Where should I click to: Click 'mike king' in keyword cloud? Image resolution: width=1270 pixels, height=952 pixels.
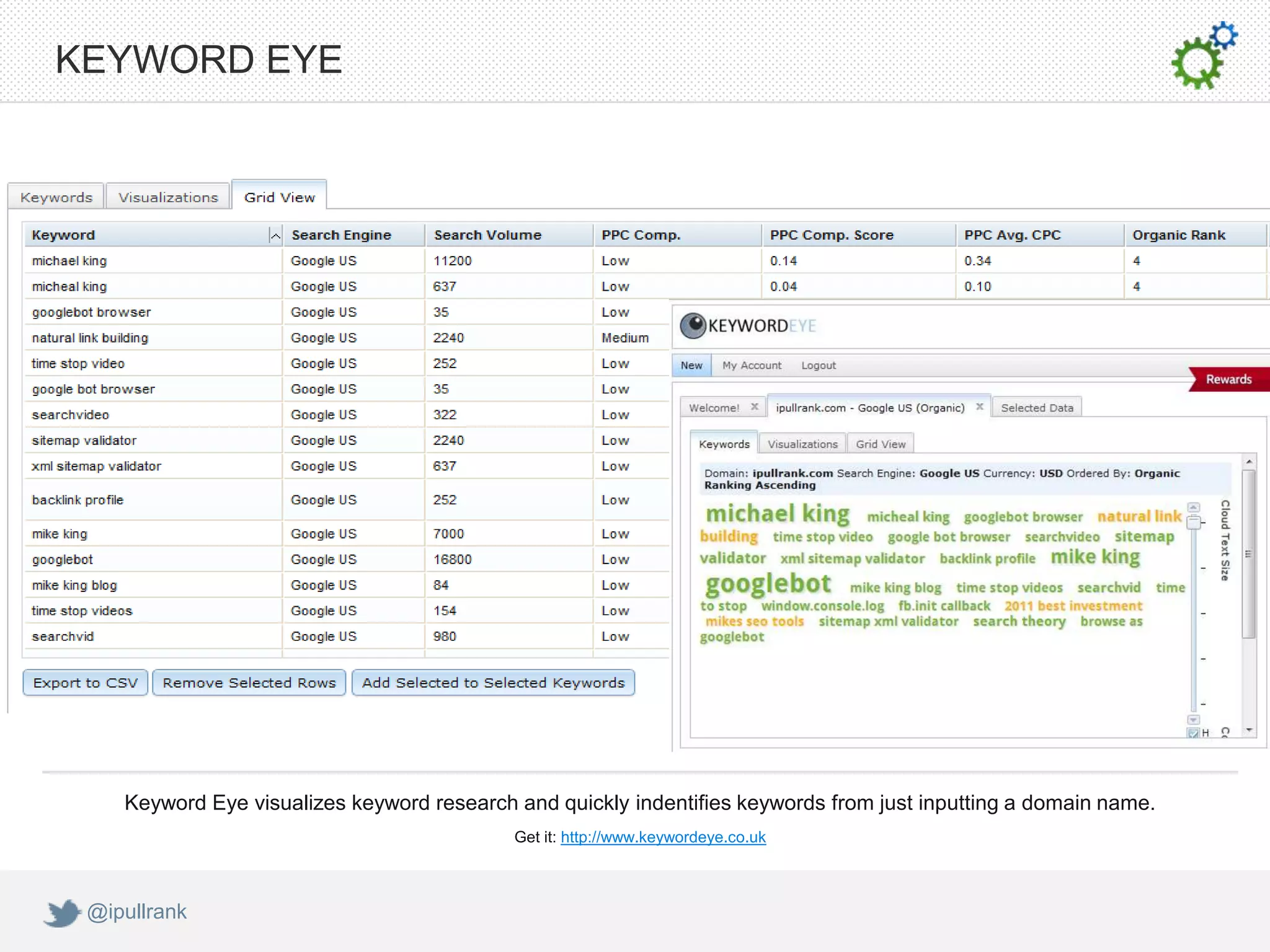pyautogui.click(x=1095, y=557)
